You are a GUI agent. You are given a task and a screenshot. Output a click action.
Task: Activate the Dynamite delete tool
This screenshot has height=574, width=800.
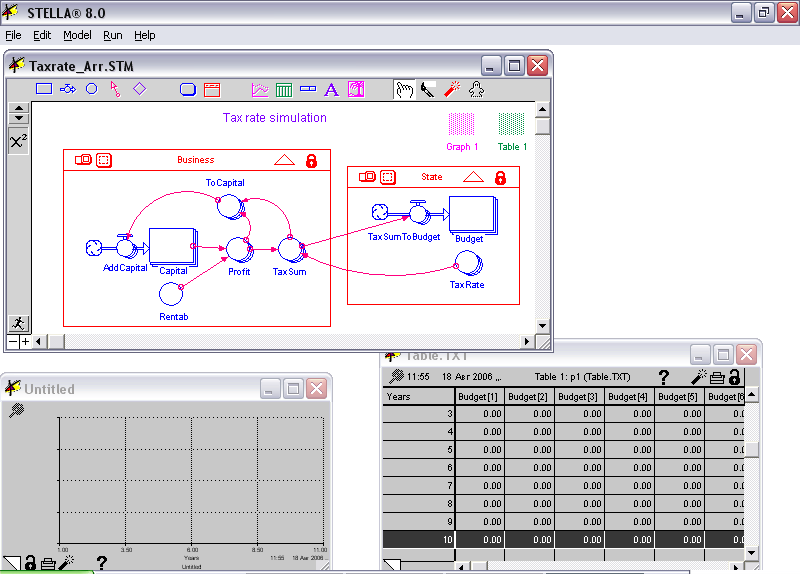[x=452, y=89]
